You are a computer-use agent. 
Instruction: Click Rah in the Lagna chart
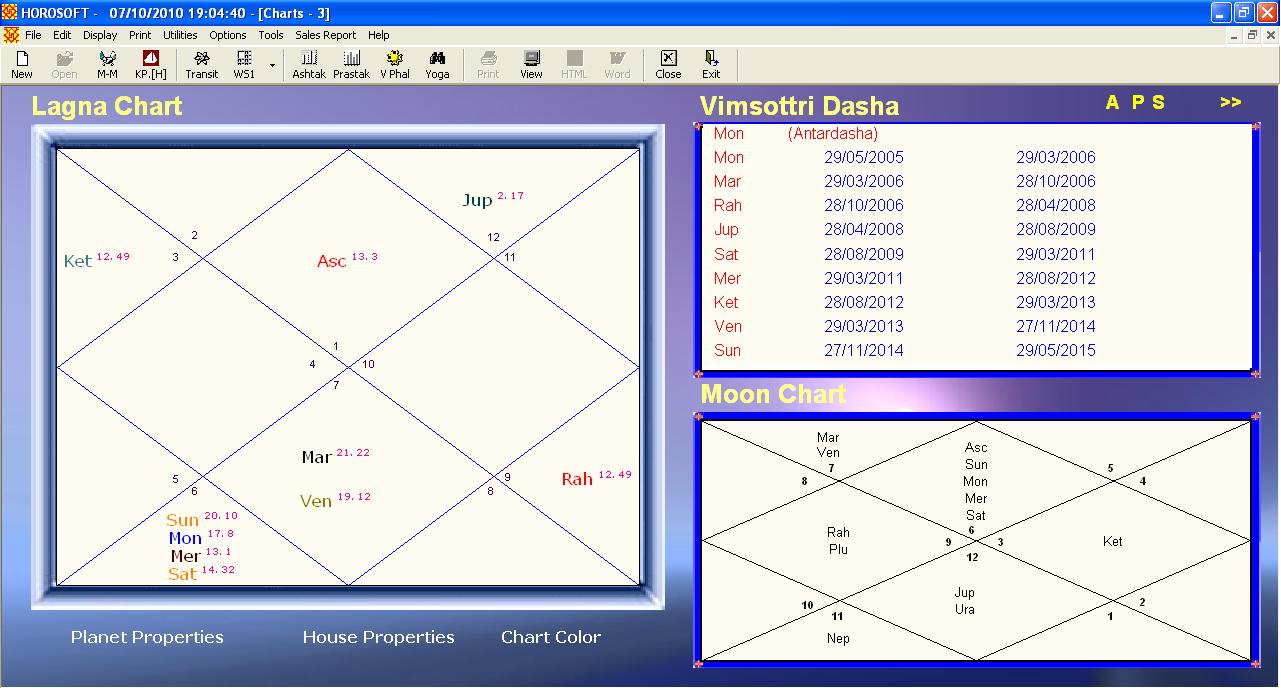click(577, 479)
